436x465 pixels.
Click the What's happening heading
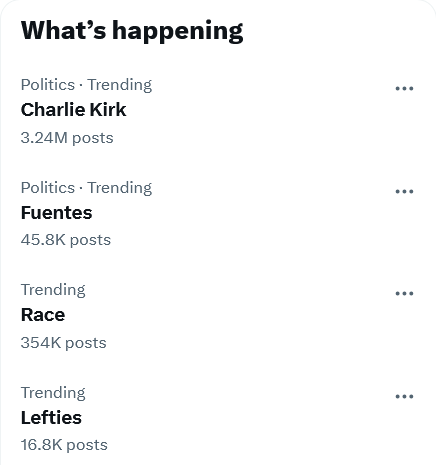tap(132, 31)
